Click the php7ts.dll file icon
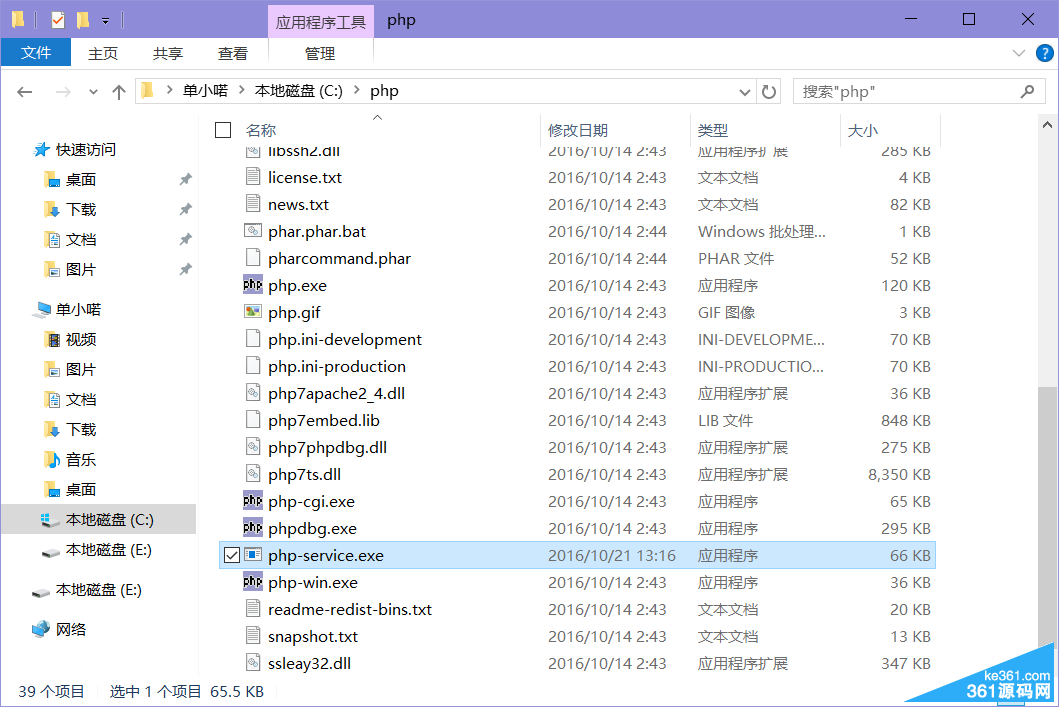 click(x=253, y=474)
